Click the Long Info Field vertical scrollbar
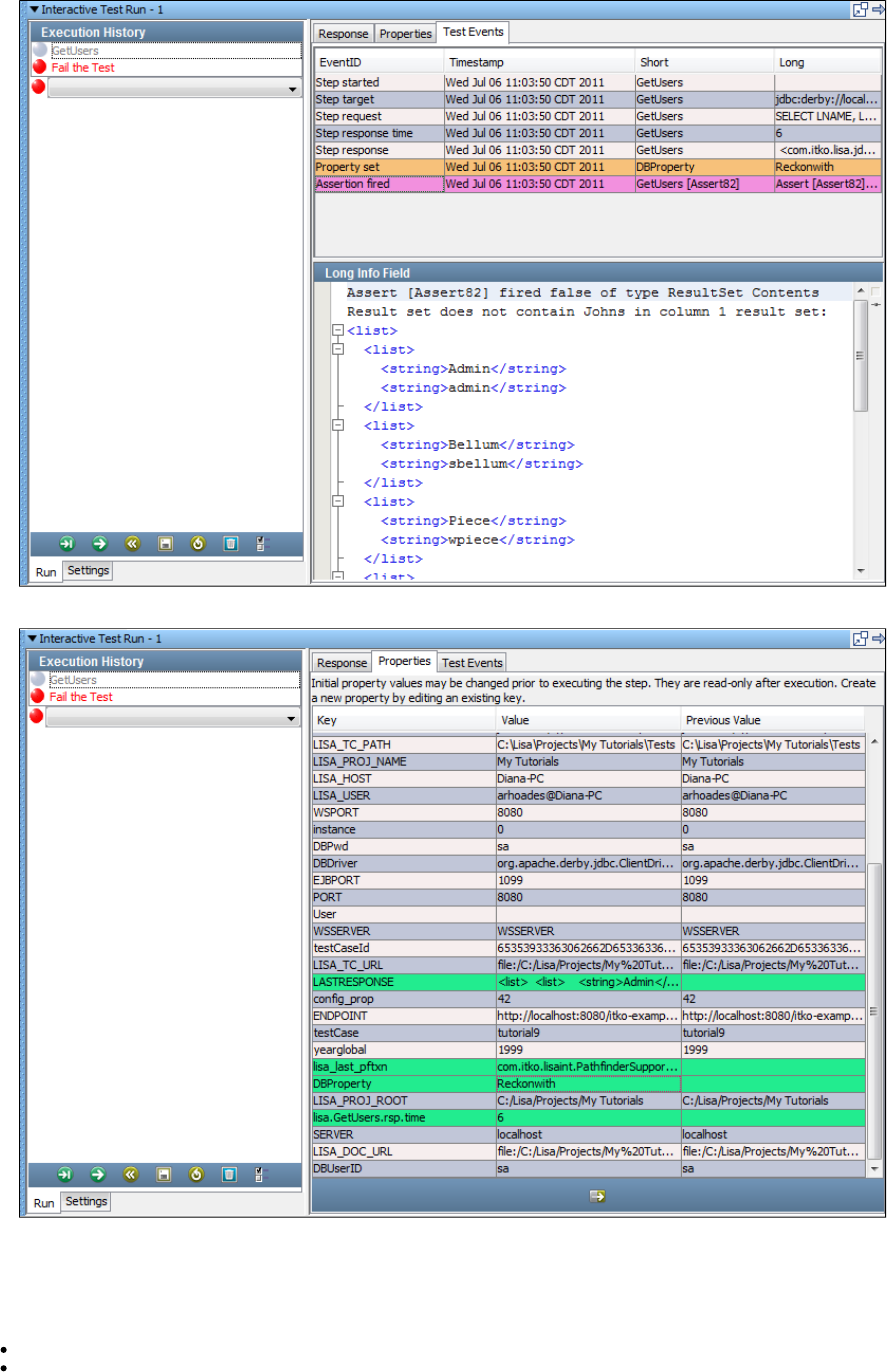Viewport: 887px width, 1372px height. (860, 357)
